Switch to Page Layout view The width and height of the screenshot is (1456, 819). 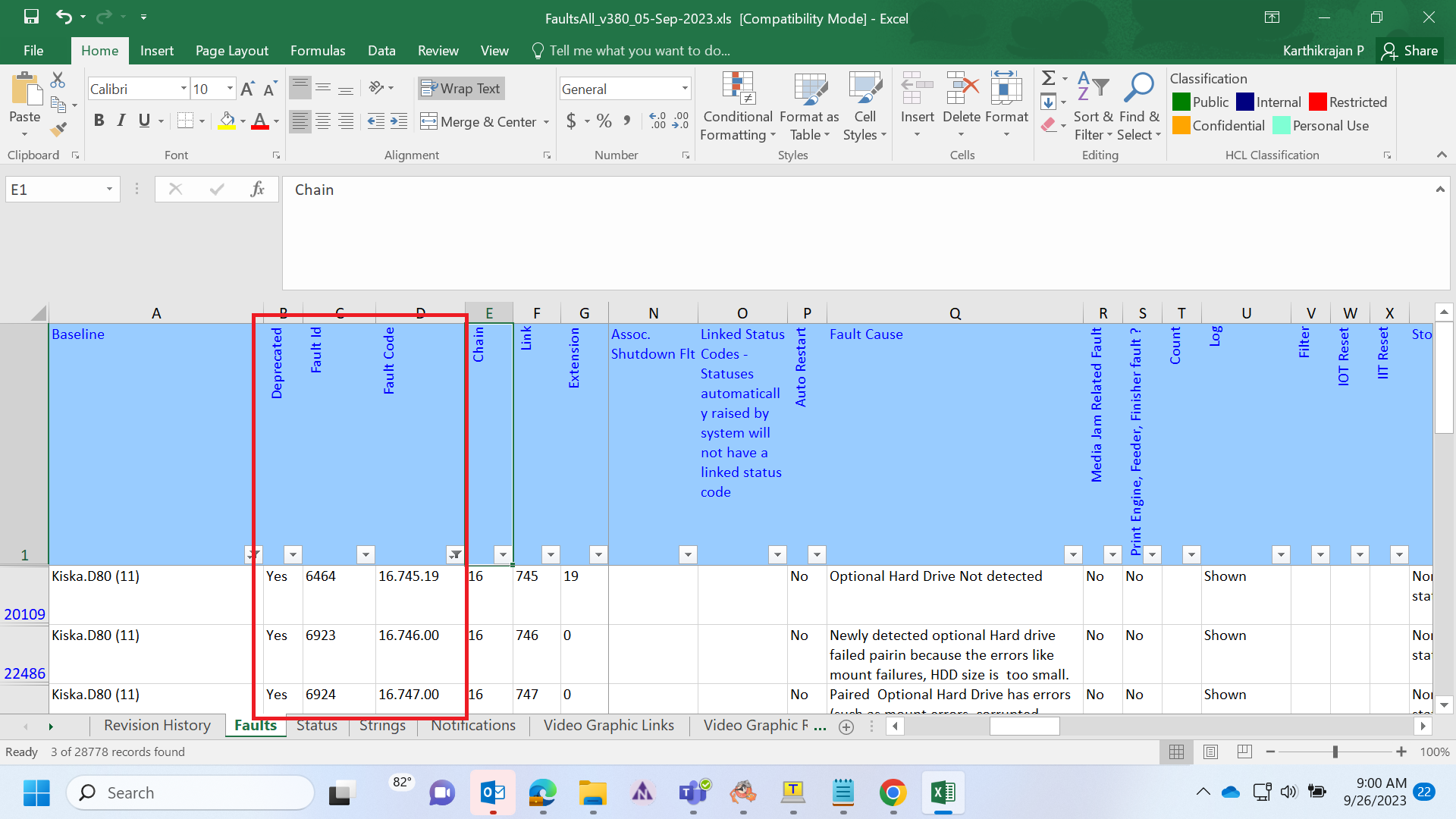[x=1210, y=752]
